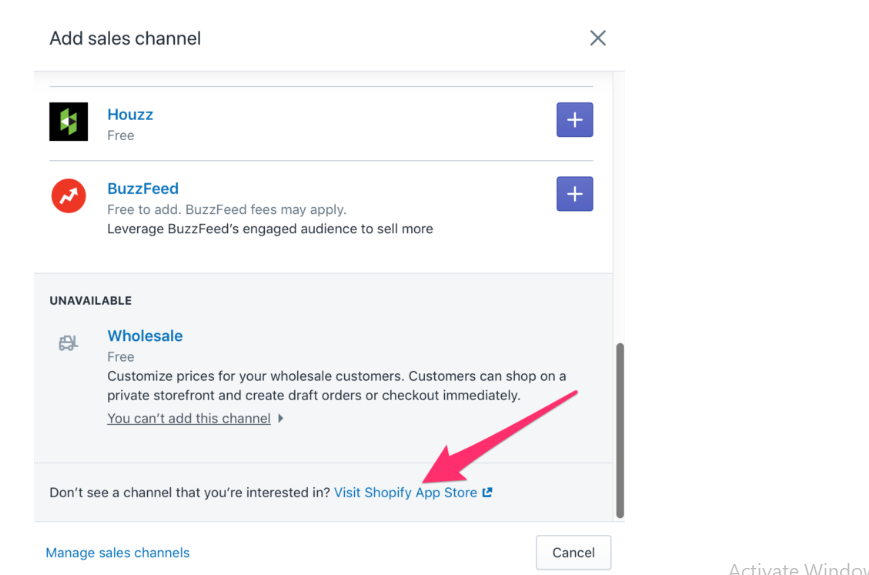Click external-link icon beside Shopify App Store
The image size is (869, 575).
tap(488, 493)
